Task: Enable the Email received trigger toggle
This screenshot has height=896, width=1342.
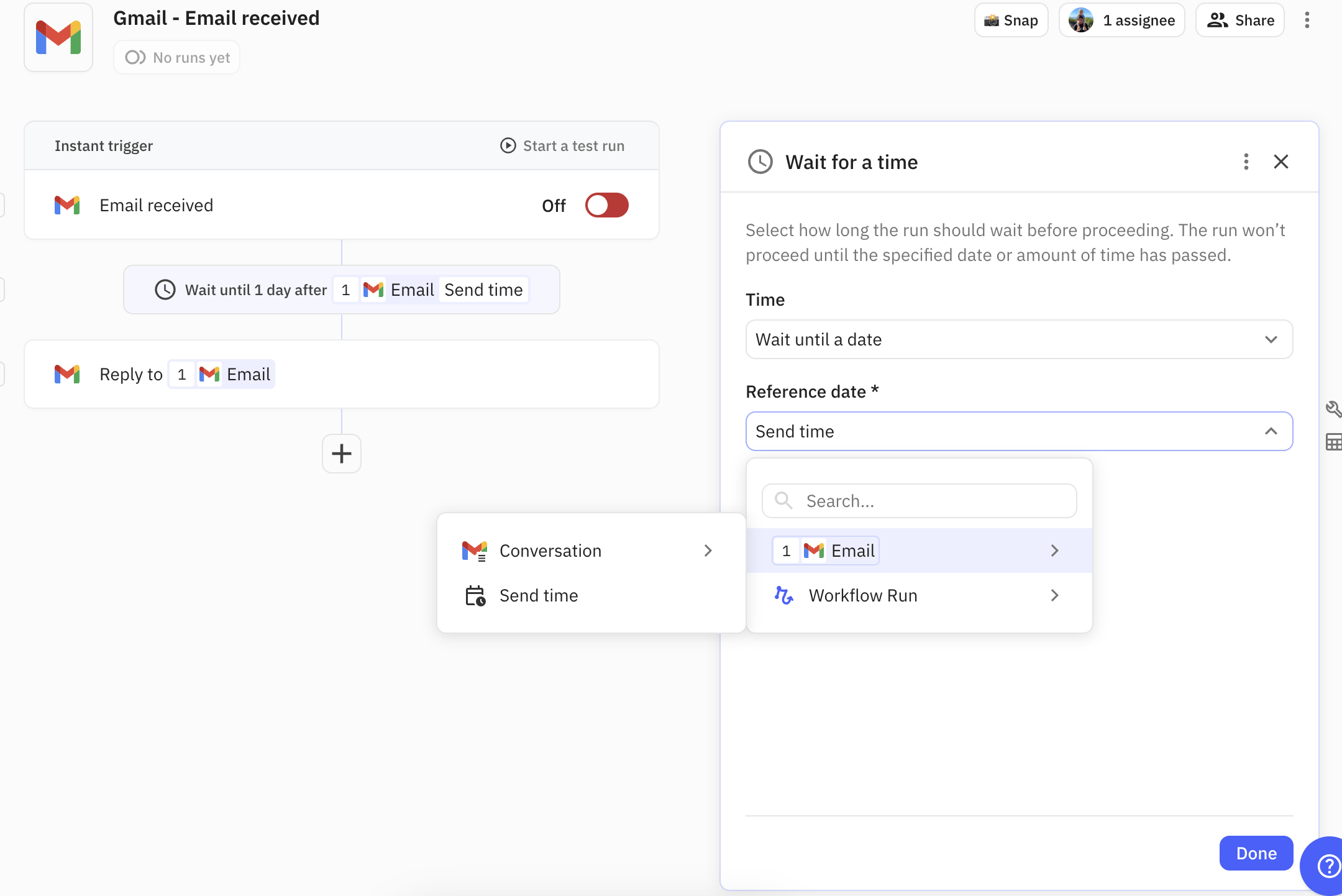Action: (x=607, y=205)
